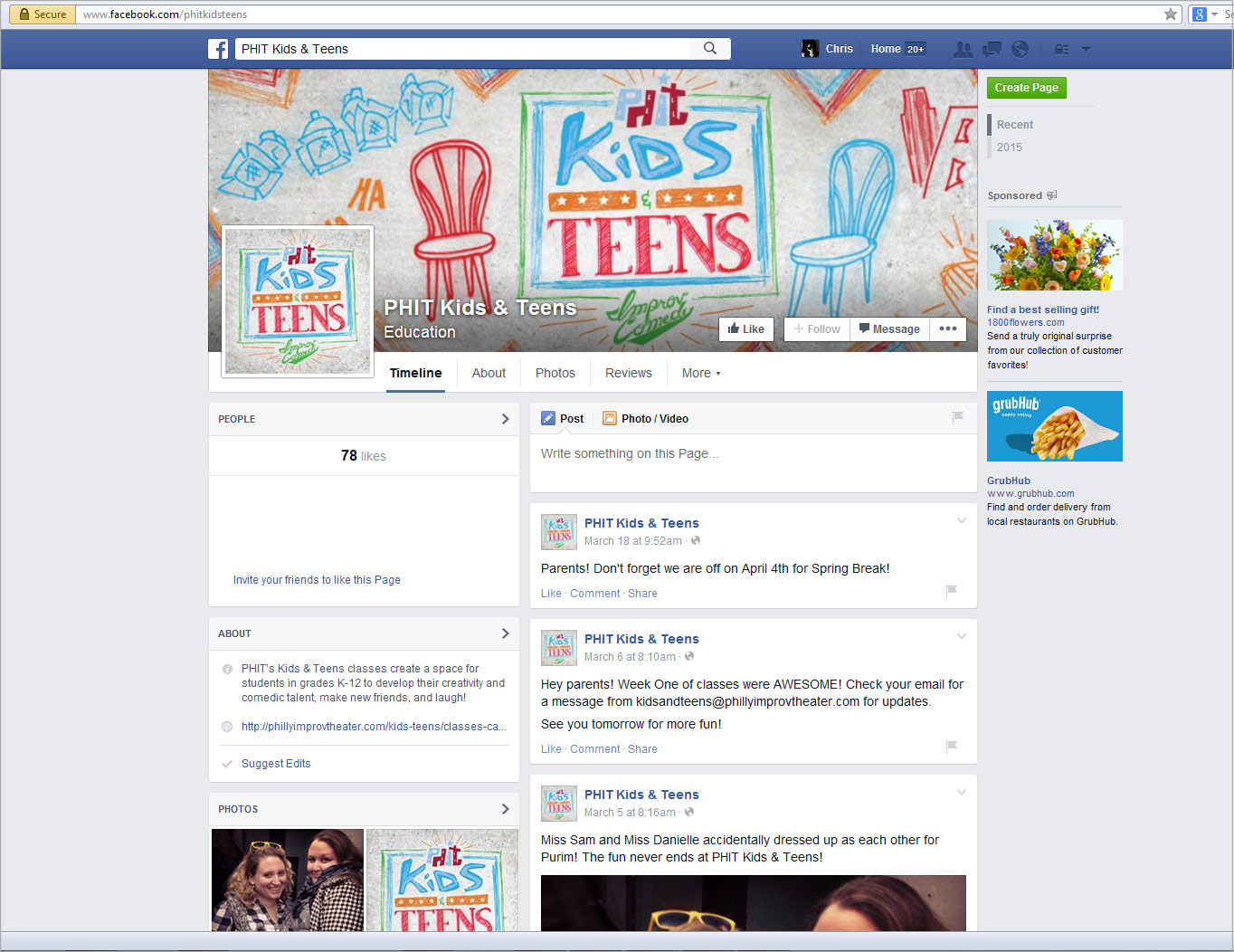This screenshot has height=952, width=1234.
Task: Expand the PHOTOS section arrow
Action: (506, 809)
